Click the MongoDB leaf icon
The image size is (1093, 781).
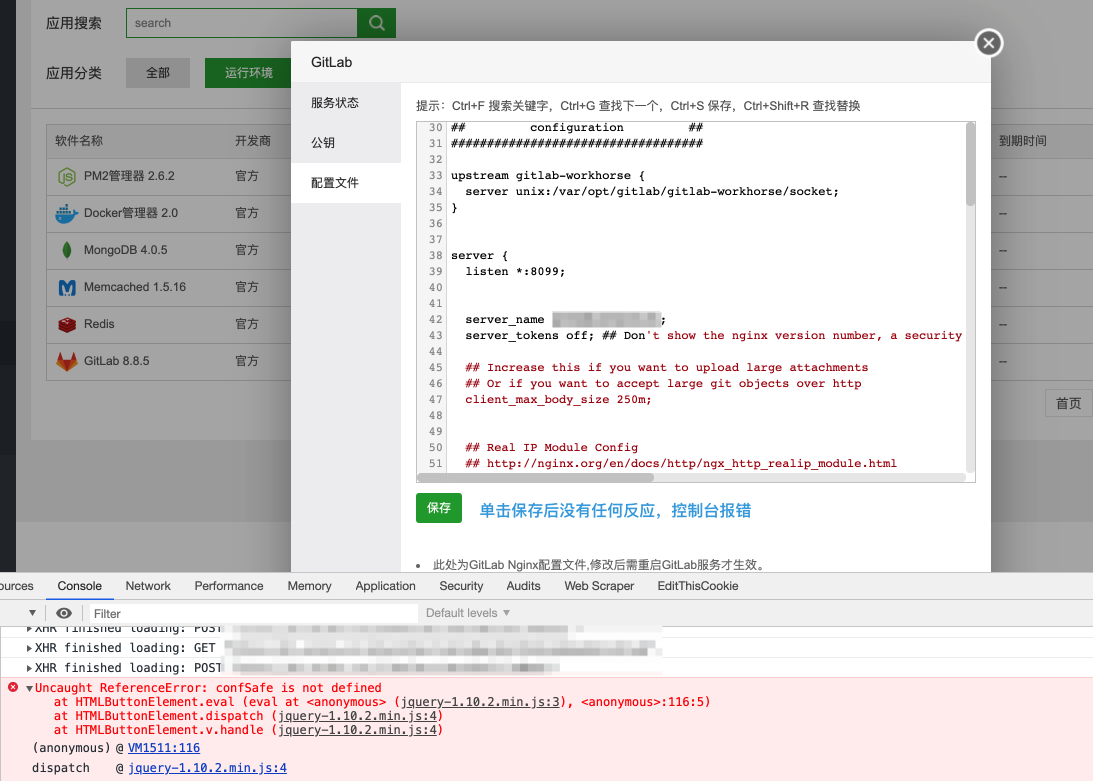click(67, 250)
